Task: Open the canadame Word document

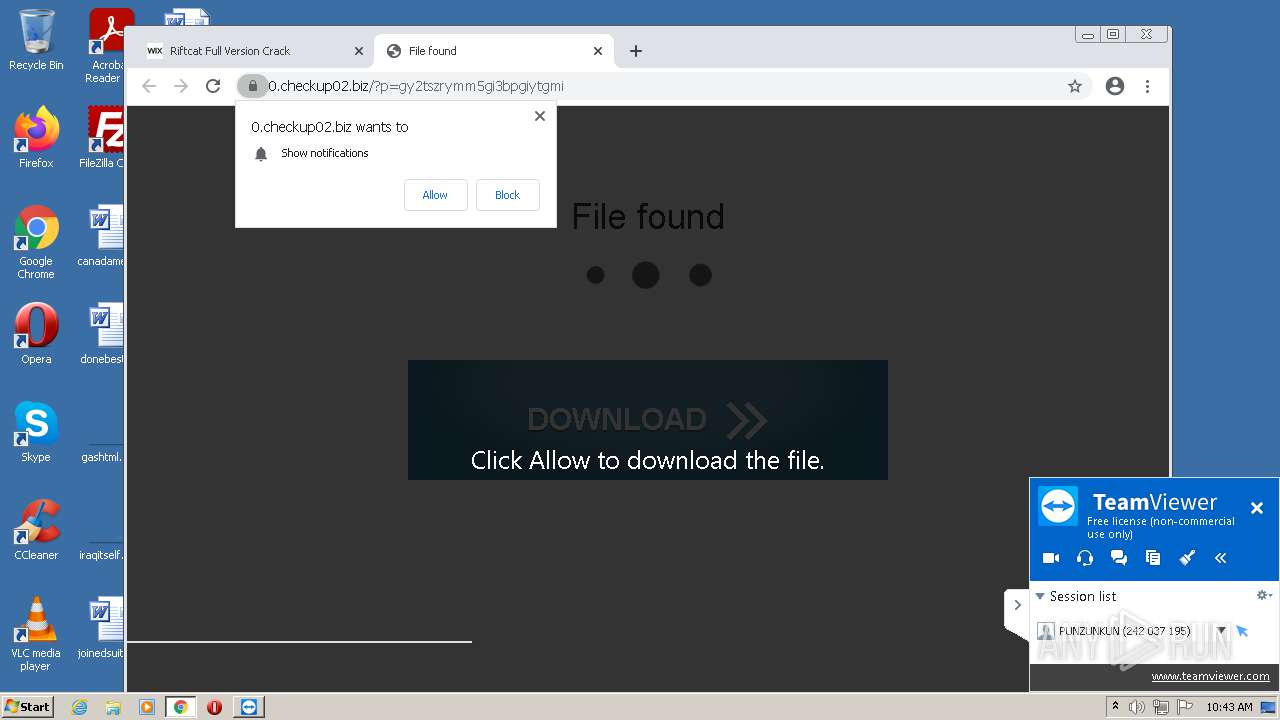Action: [102, 236]
